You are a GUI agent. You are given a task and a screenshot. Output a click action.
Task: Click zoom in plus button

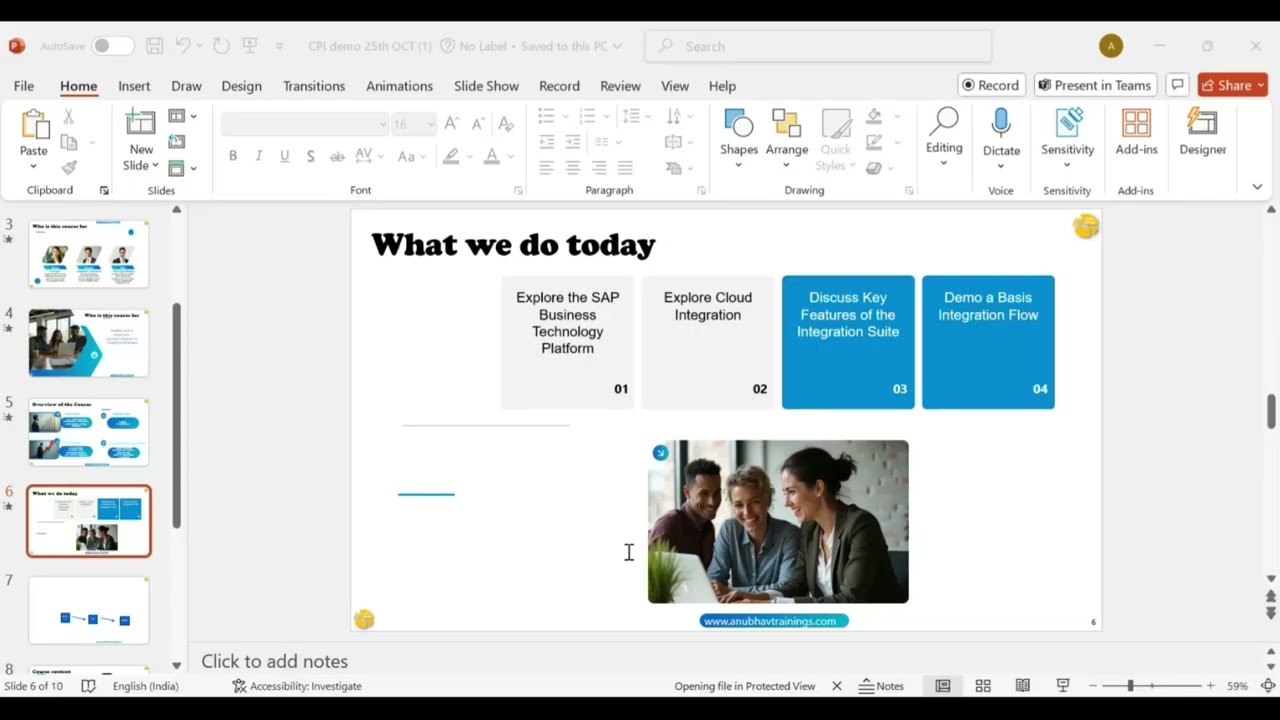coord(1210,686)
